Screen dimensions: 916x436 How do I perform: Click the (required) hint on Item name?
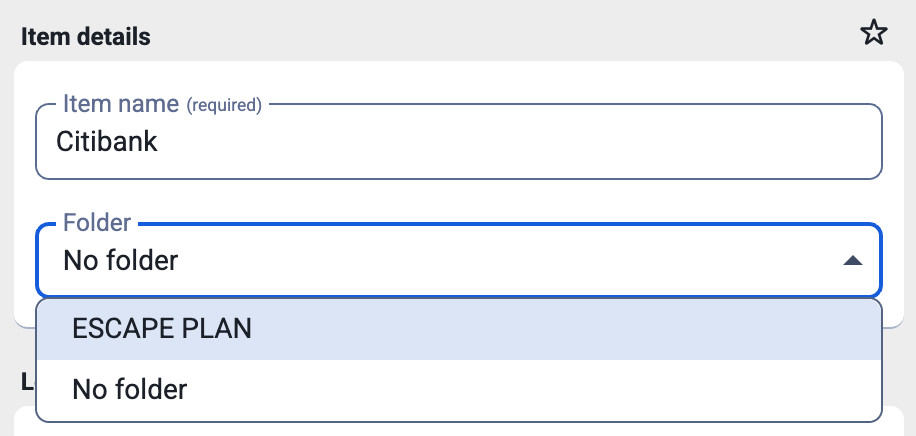[x=224, y=105]
